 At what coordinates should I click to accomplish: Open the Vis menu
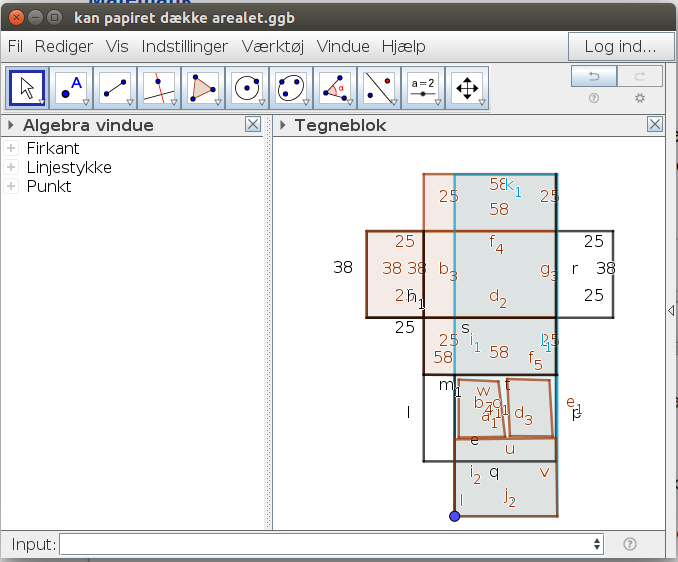tap(117, 46)
